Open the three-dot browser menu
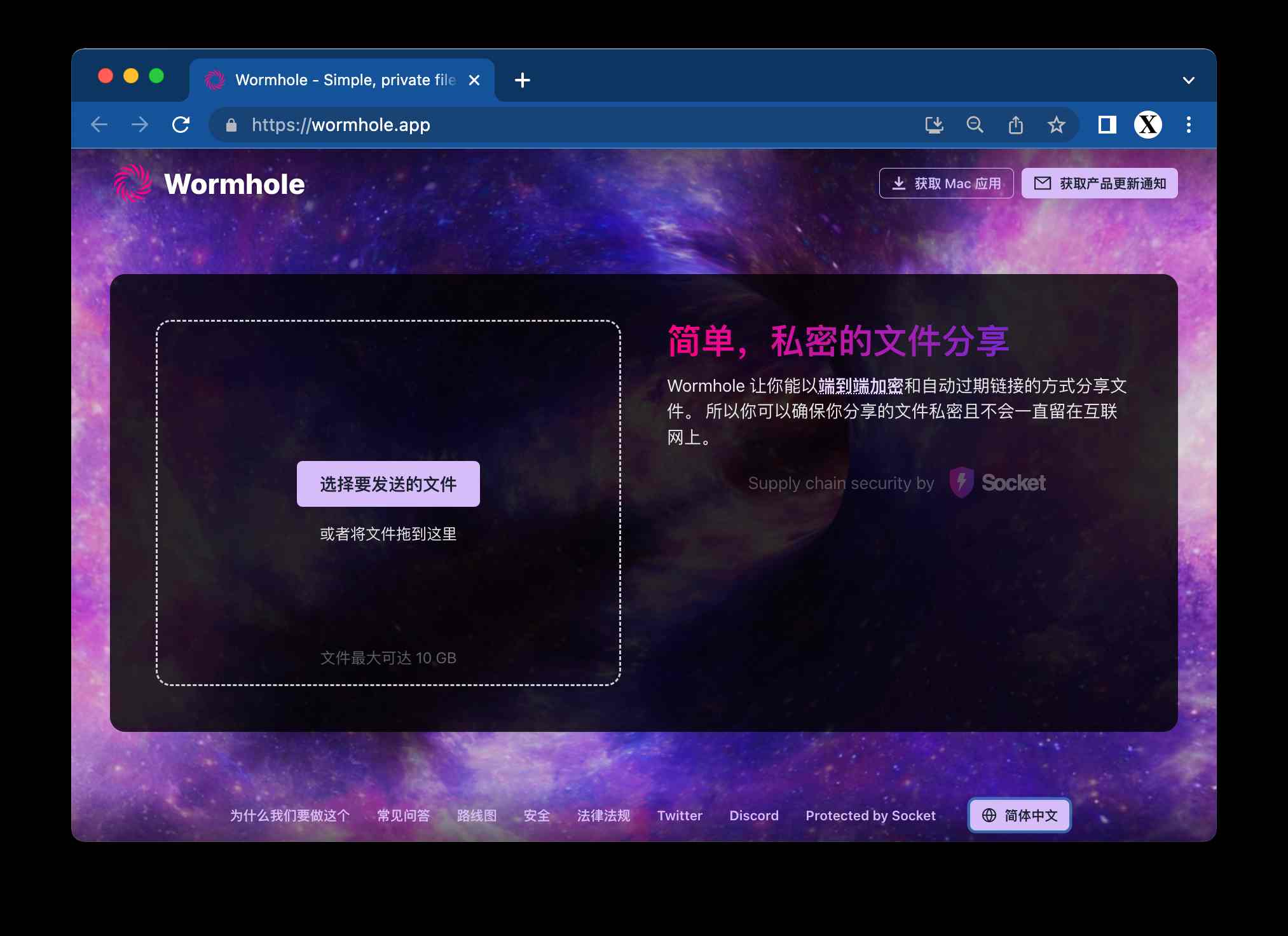The image size is (1288, 936). point(1189,125)
